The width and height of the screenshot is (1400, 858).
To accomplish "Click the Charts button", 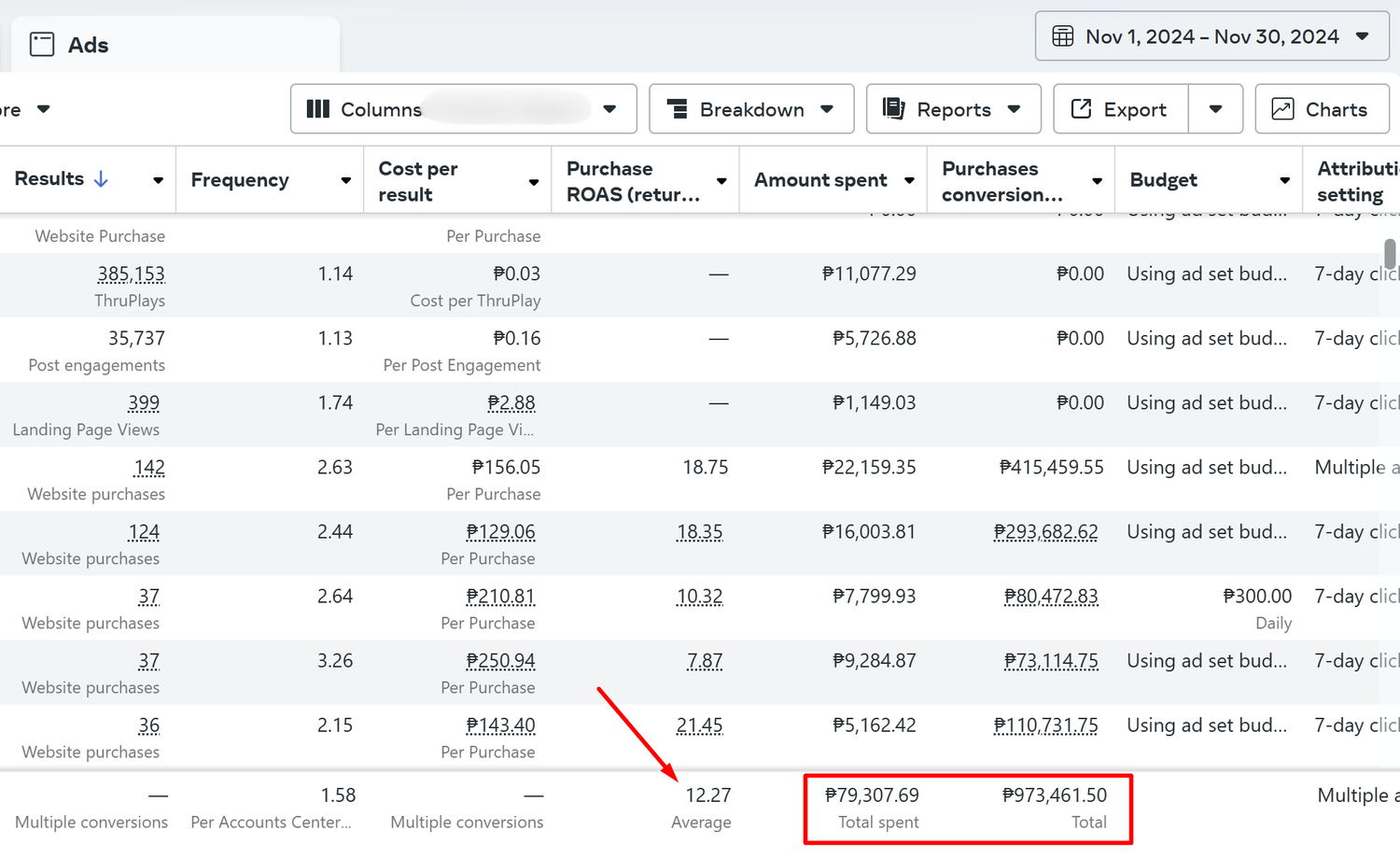I will 1323,109.
